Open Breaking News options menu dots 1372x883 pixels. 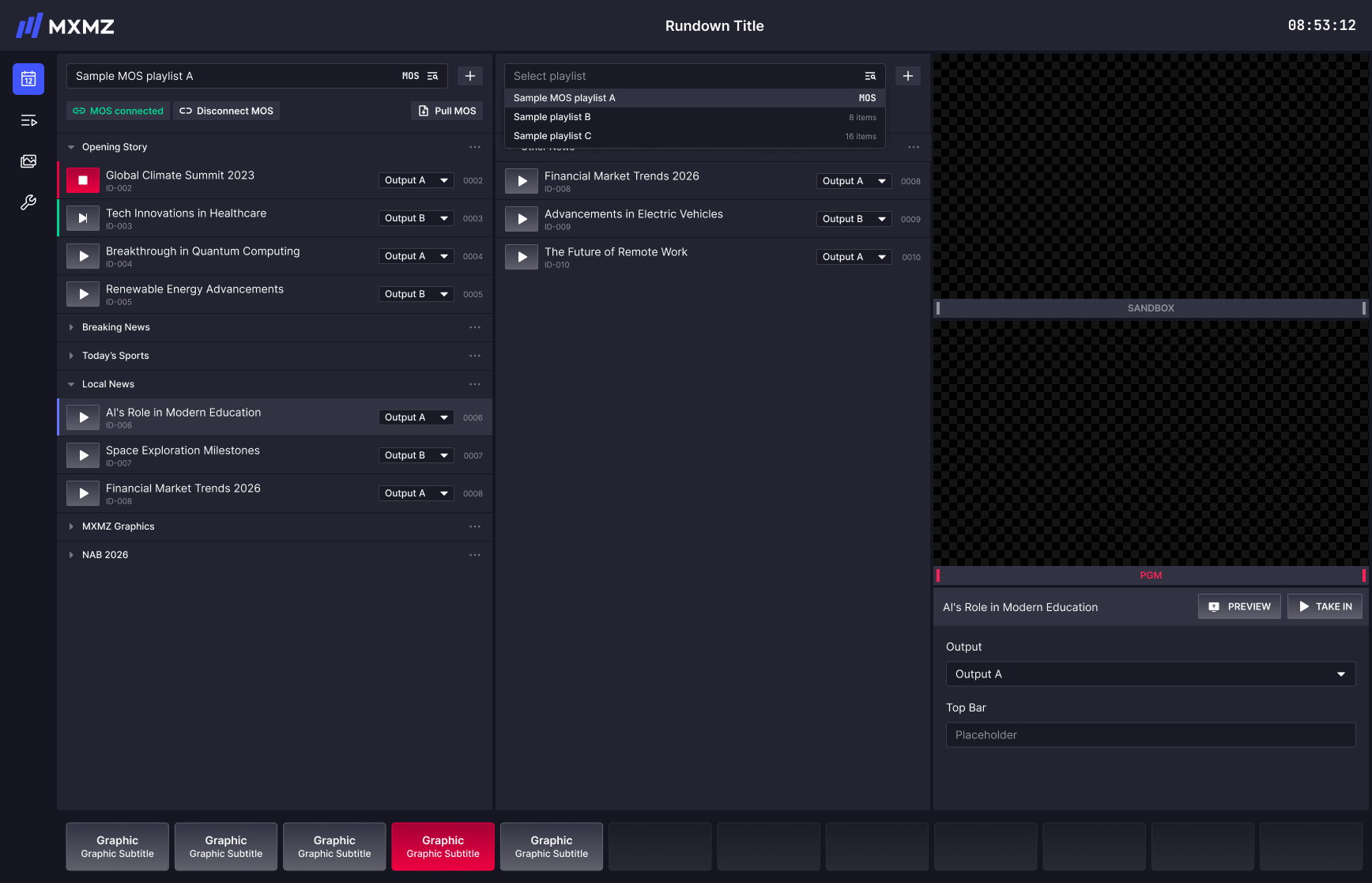tap(475, 327)
